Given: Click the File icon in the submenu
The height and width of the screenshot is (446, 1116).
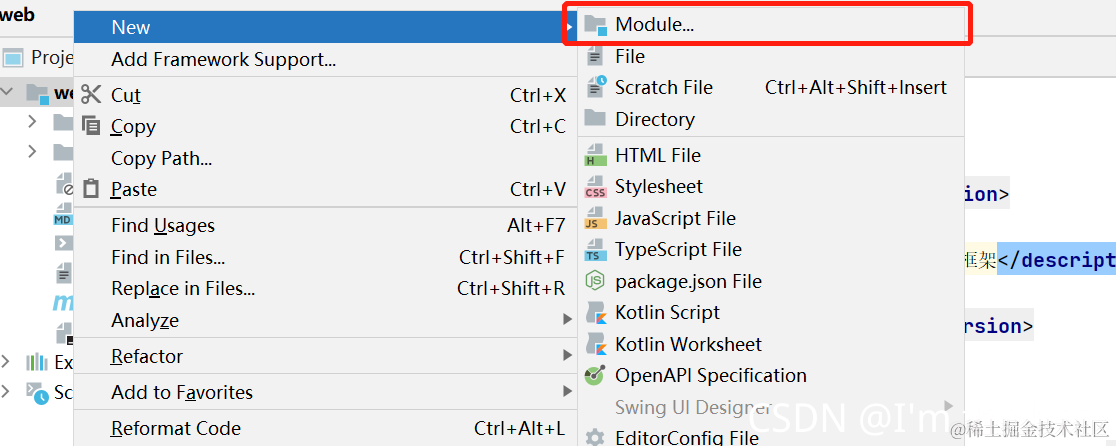Looking at the screenshot, I should pyautogui.click(x=595, y=56).
